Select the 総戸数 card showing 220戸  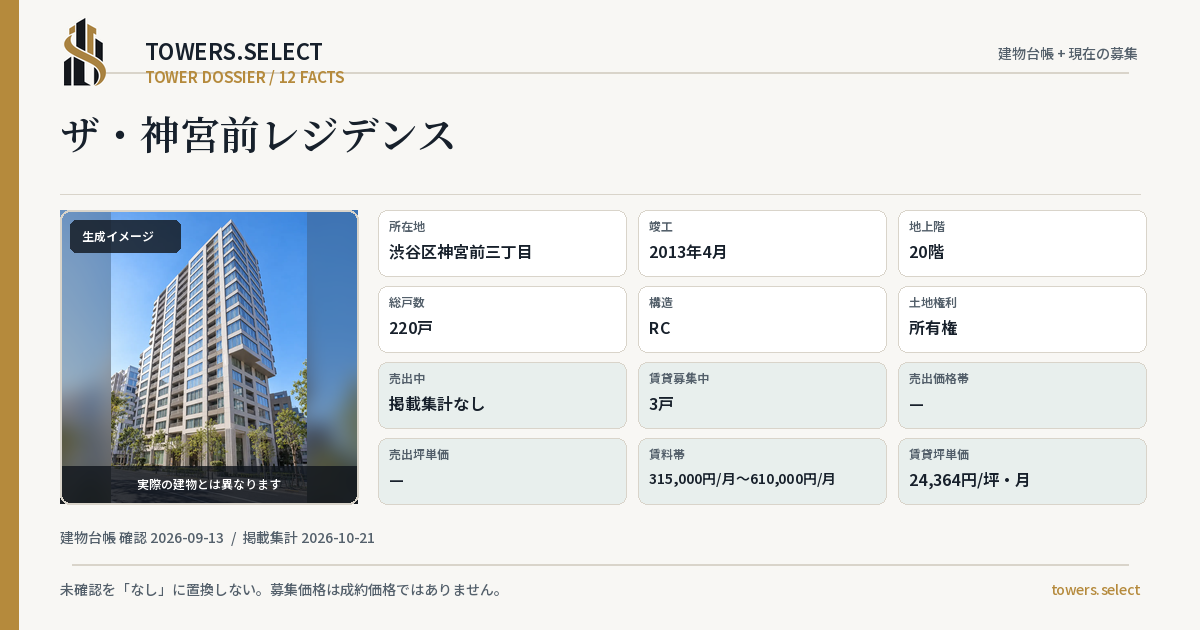[502, 319]
